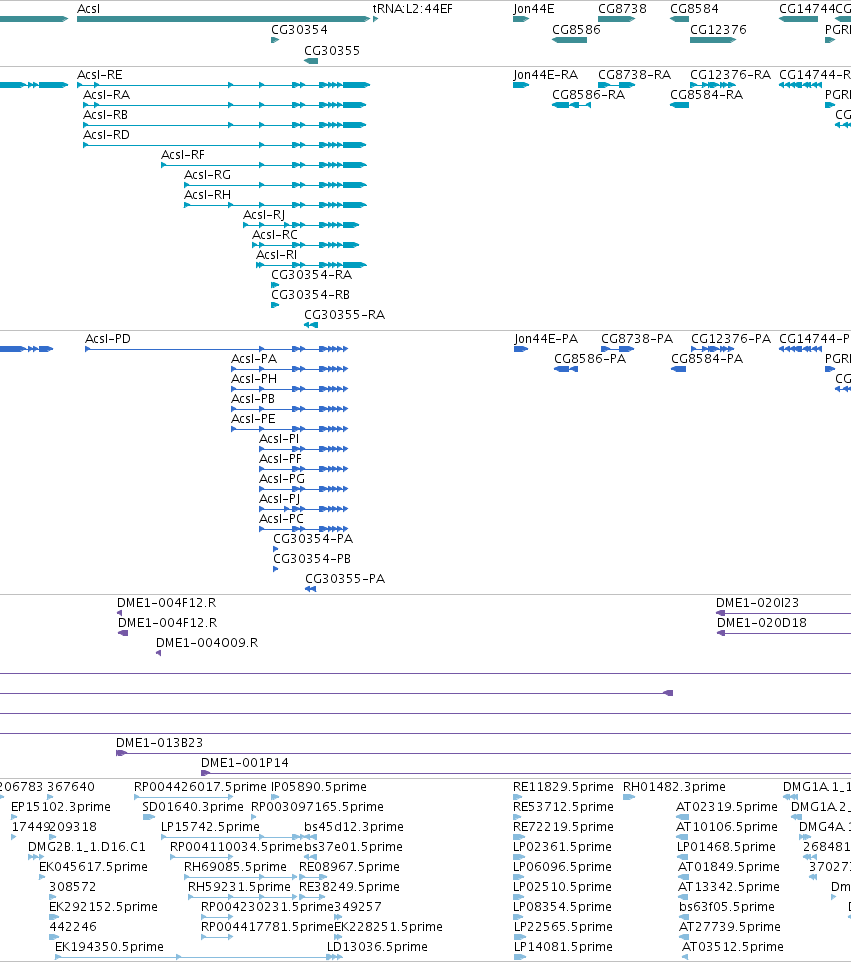Open the Acsl-RC transcript
This screenshot has width=851, height=962.
click(306, 245)
